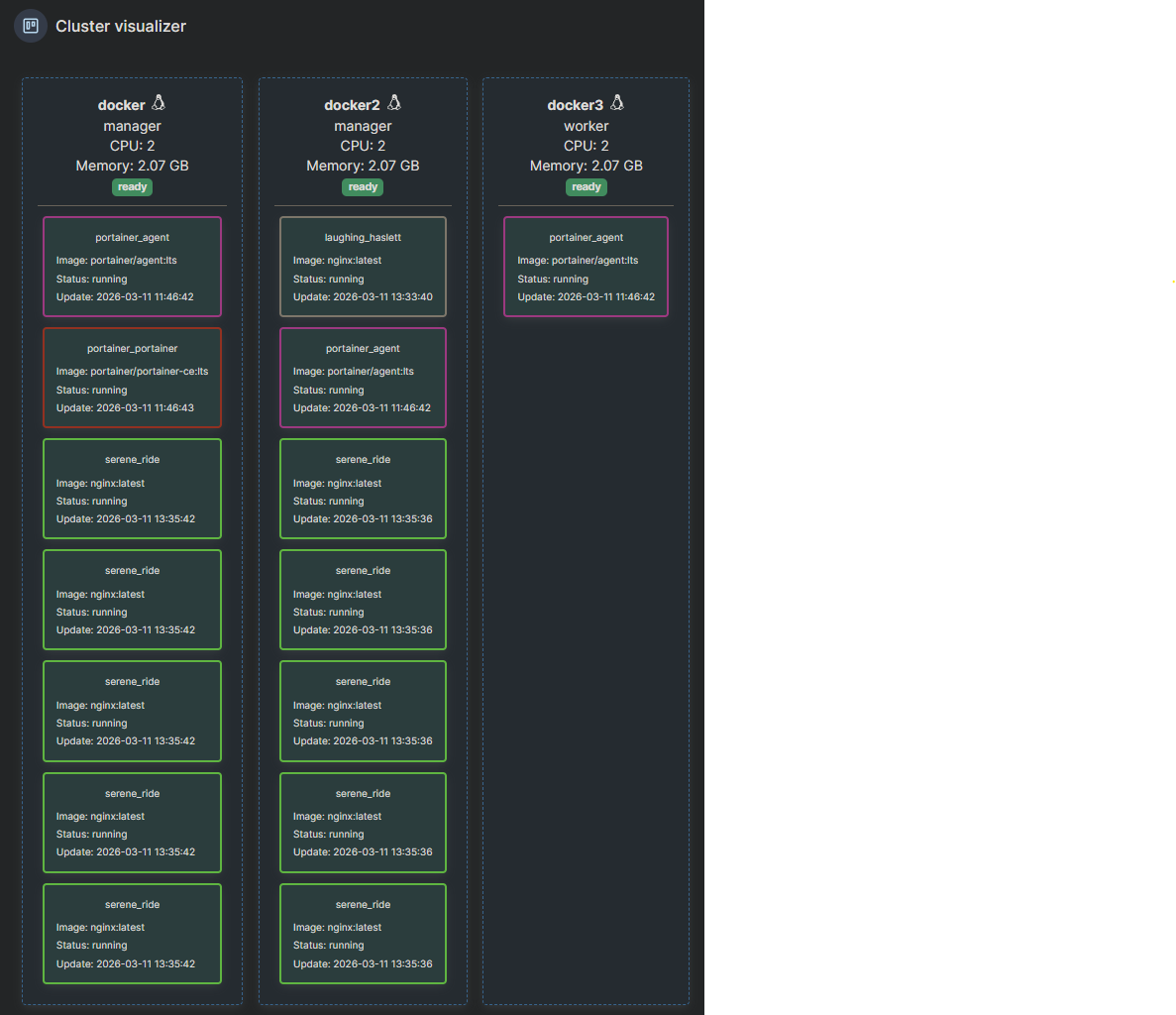Click the ready badge under docker node

click(x=132, y=187)
